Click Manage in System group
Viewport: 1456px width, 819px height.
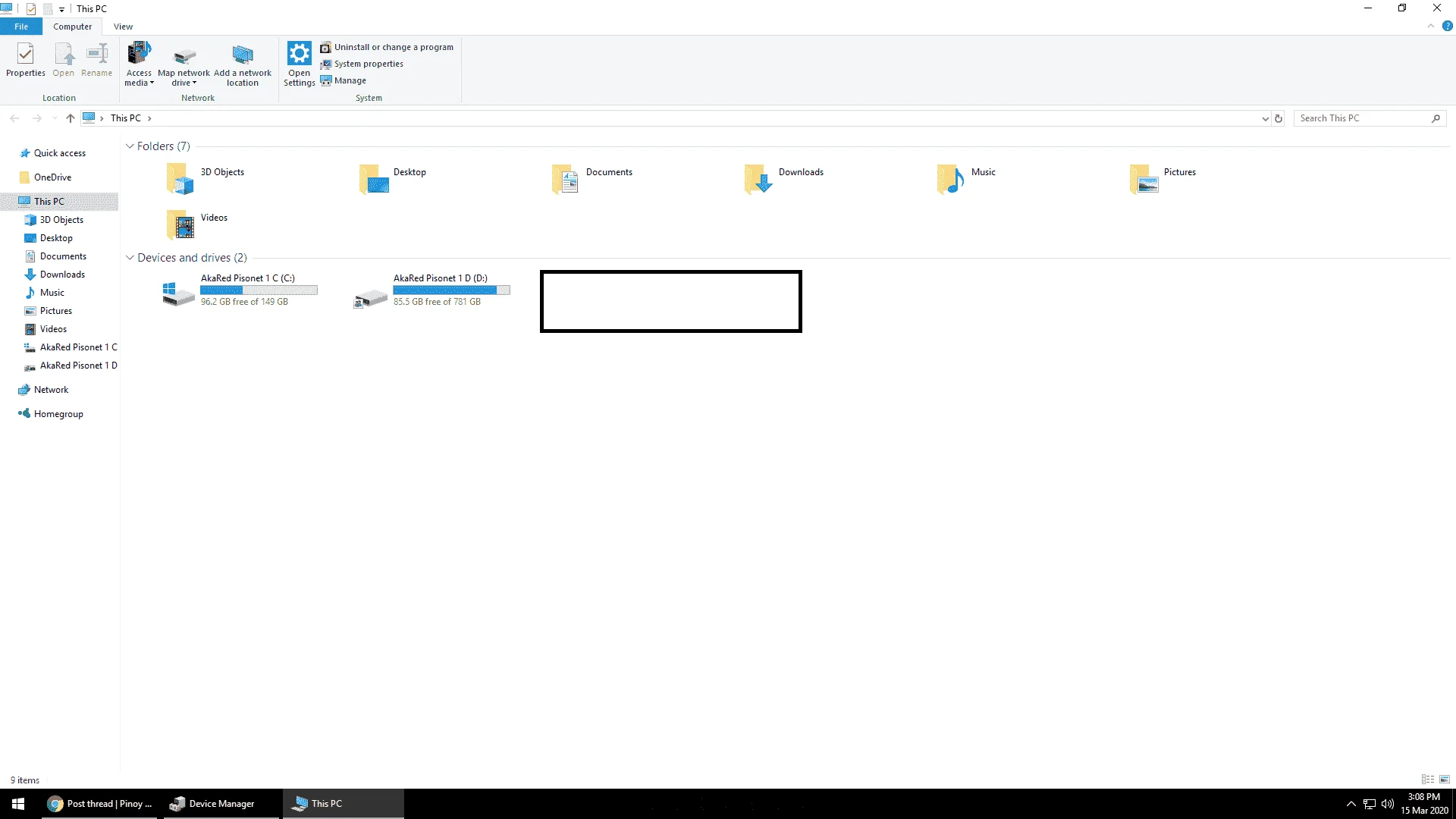pyautogui.click(x=344, y=80)
